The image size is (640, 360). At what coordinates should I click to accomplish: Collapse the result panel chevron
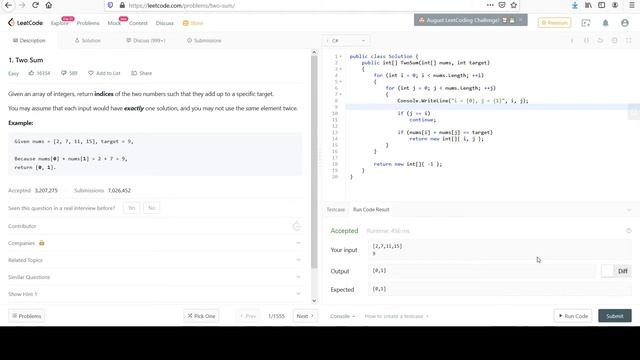pos(629,210)
